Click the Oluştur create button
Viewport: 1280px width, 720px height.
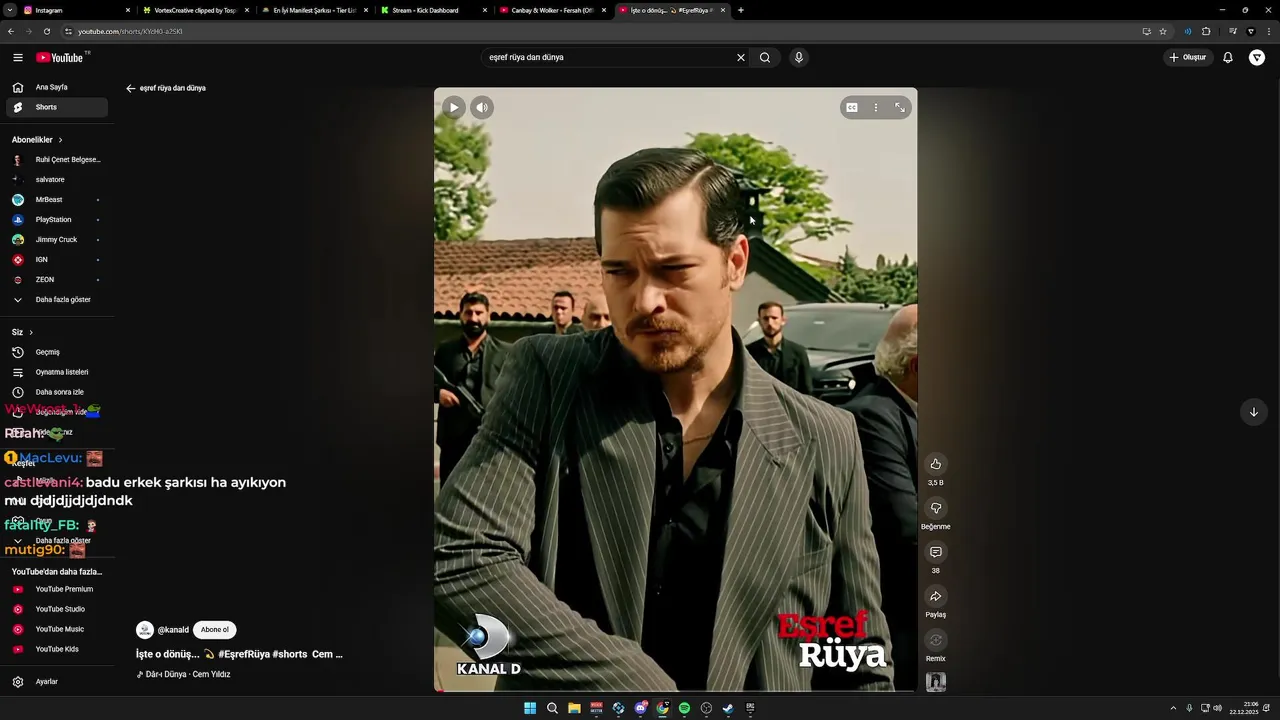(x=1188, y=57)
